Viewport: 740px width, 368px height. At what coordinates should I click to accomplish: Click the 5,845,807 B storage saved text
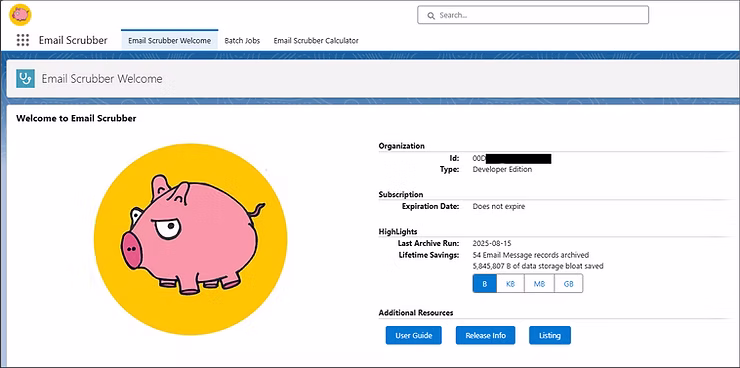[x=538, y=266]
